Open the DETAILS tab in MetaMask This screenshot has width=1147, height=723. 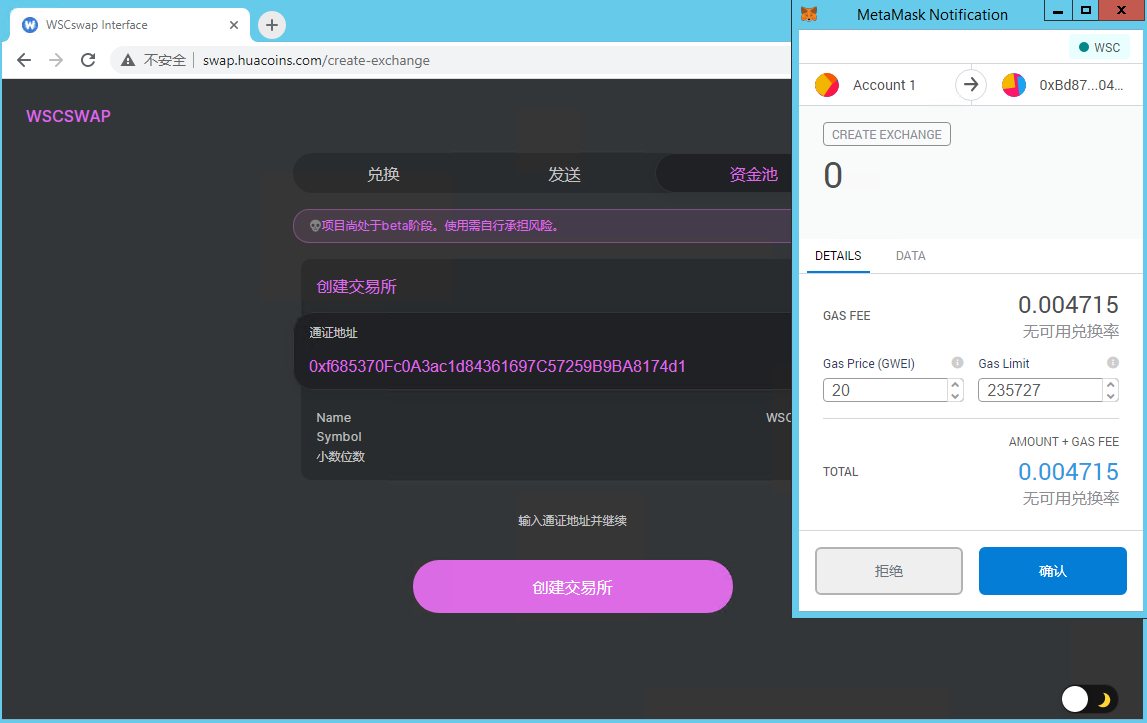click(x=838, y=255)
